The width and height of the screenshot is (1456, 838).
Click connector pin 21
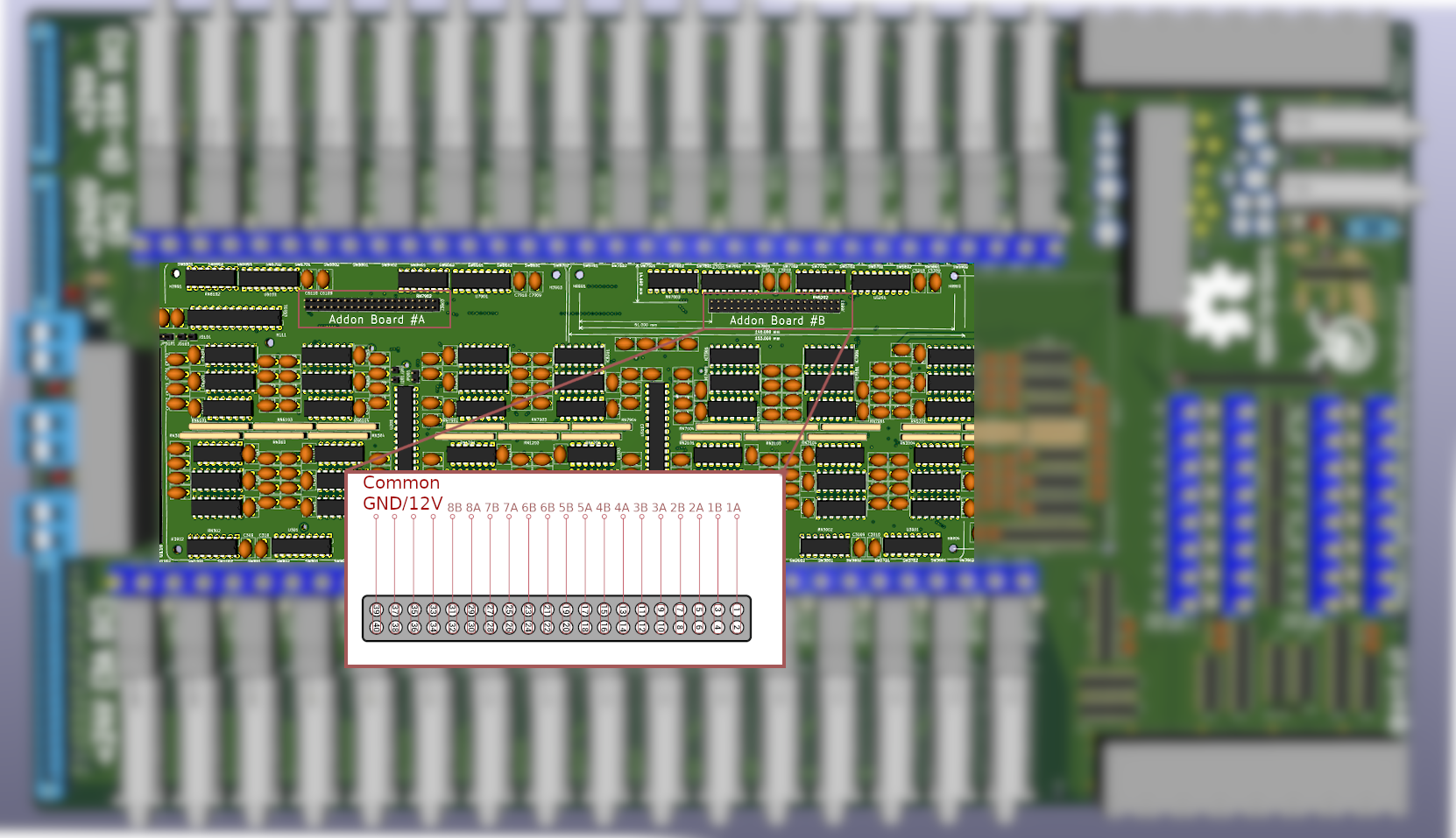point(548,609)
